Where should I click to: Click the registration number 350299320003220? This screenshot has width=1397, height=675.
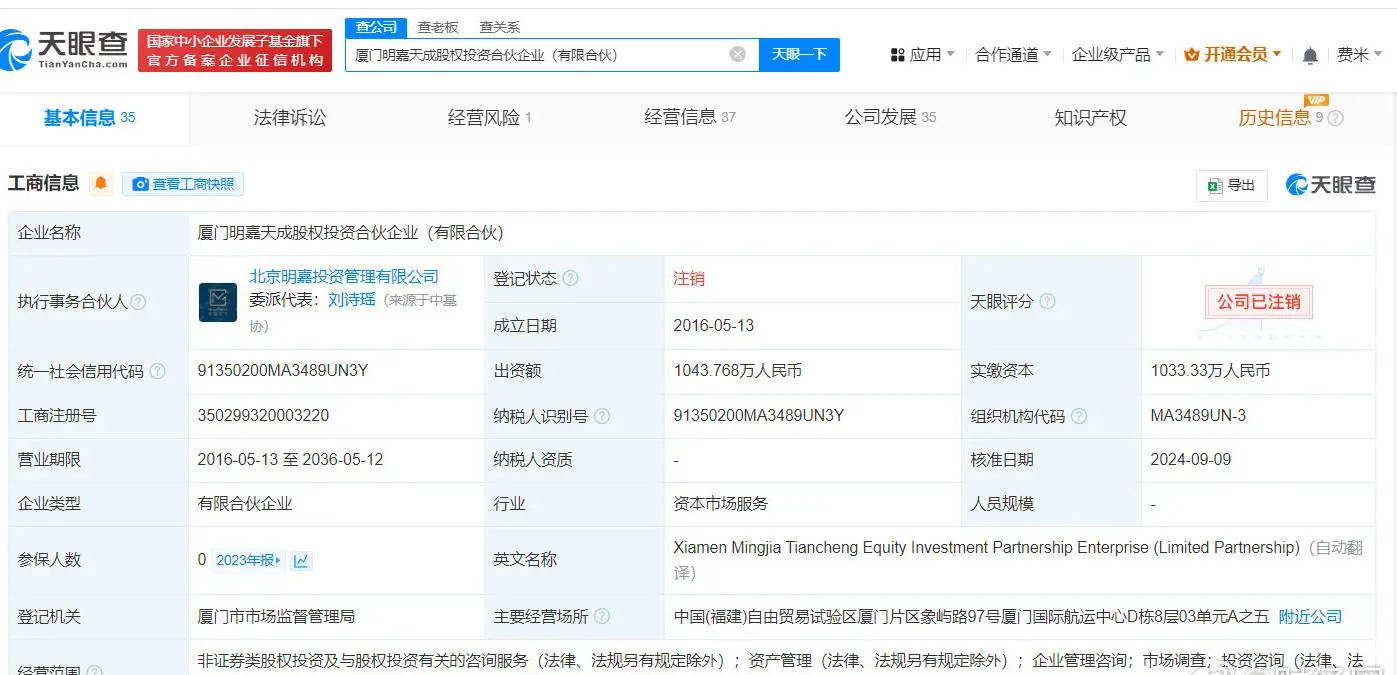click(263, 415)
